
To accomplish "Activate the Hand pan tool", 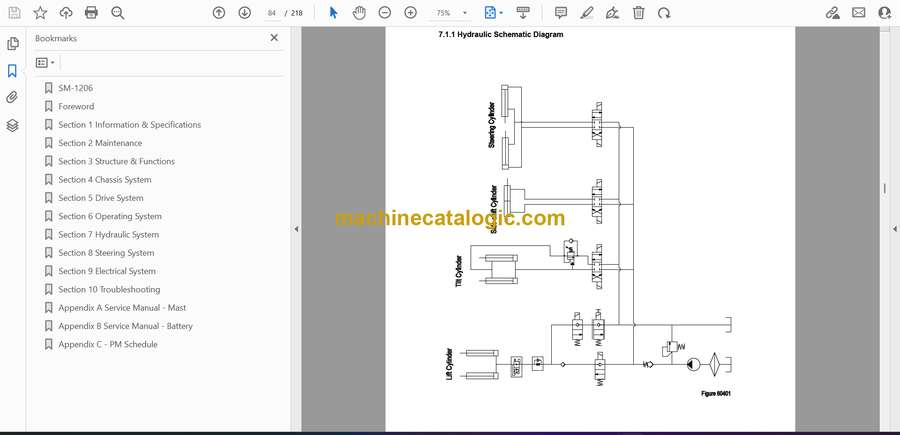I will (x=359, y=13).
